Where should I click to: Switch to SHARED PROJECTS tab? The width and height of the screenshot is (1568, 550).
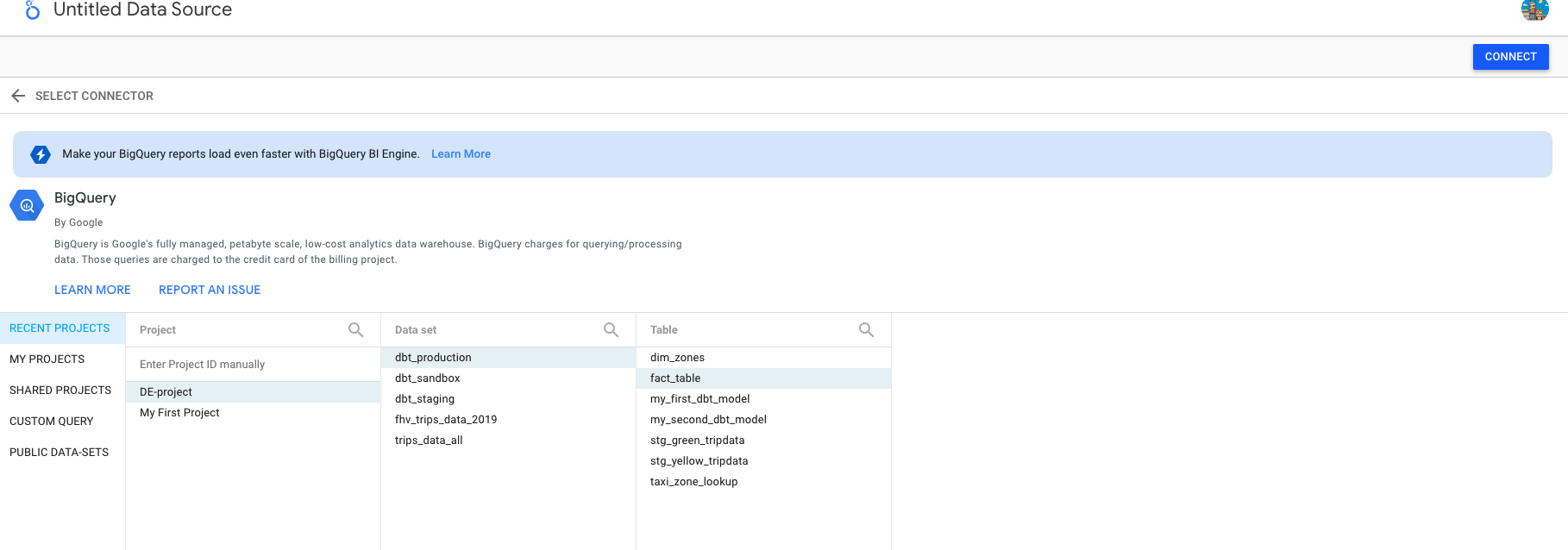click(62, 391)
